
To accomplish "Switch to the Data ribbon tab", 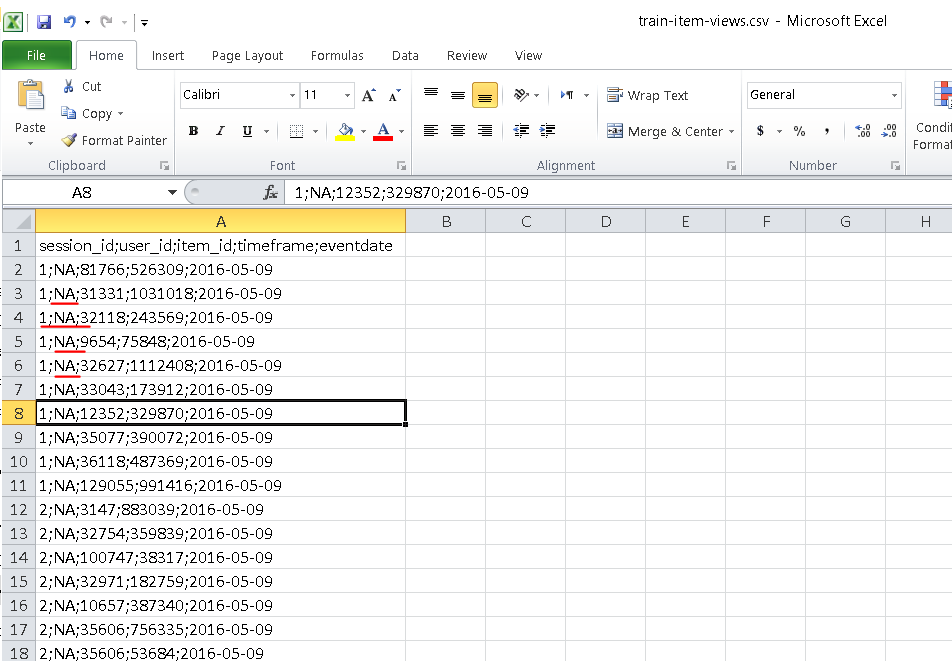I will point(405,56).
